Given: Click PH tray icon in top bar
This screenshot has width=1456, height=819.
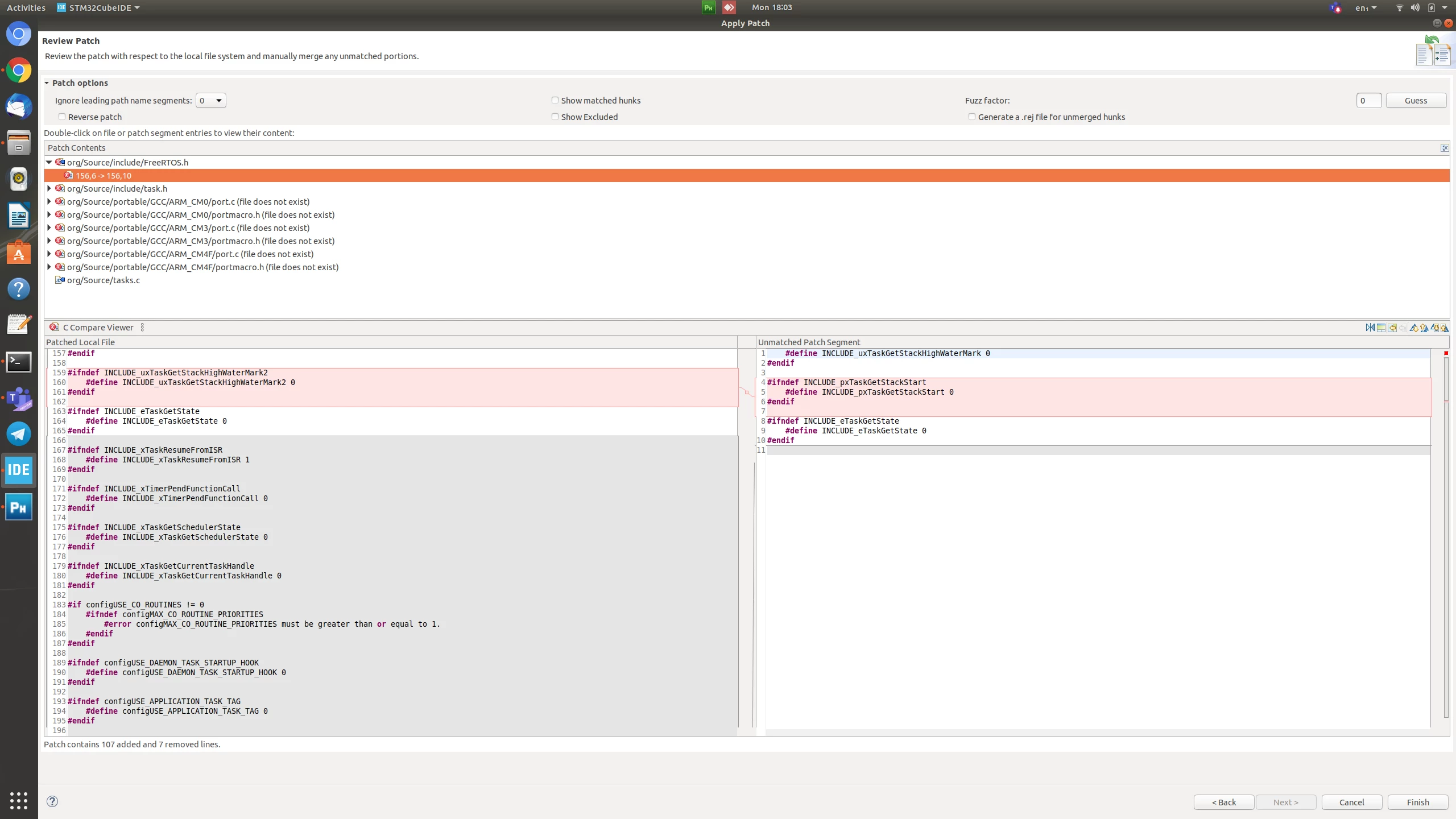Looking at the screenshot, I should tap(708, 7).
